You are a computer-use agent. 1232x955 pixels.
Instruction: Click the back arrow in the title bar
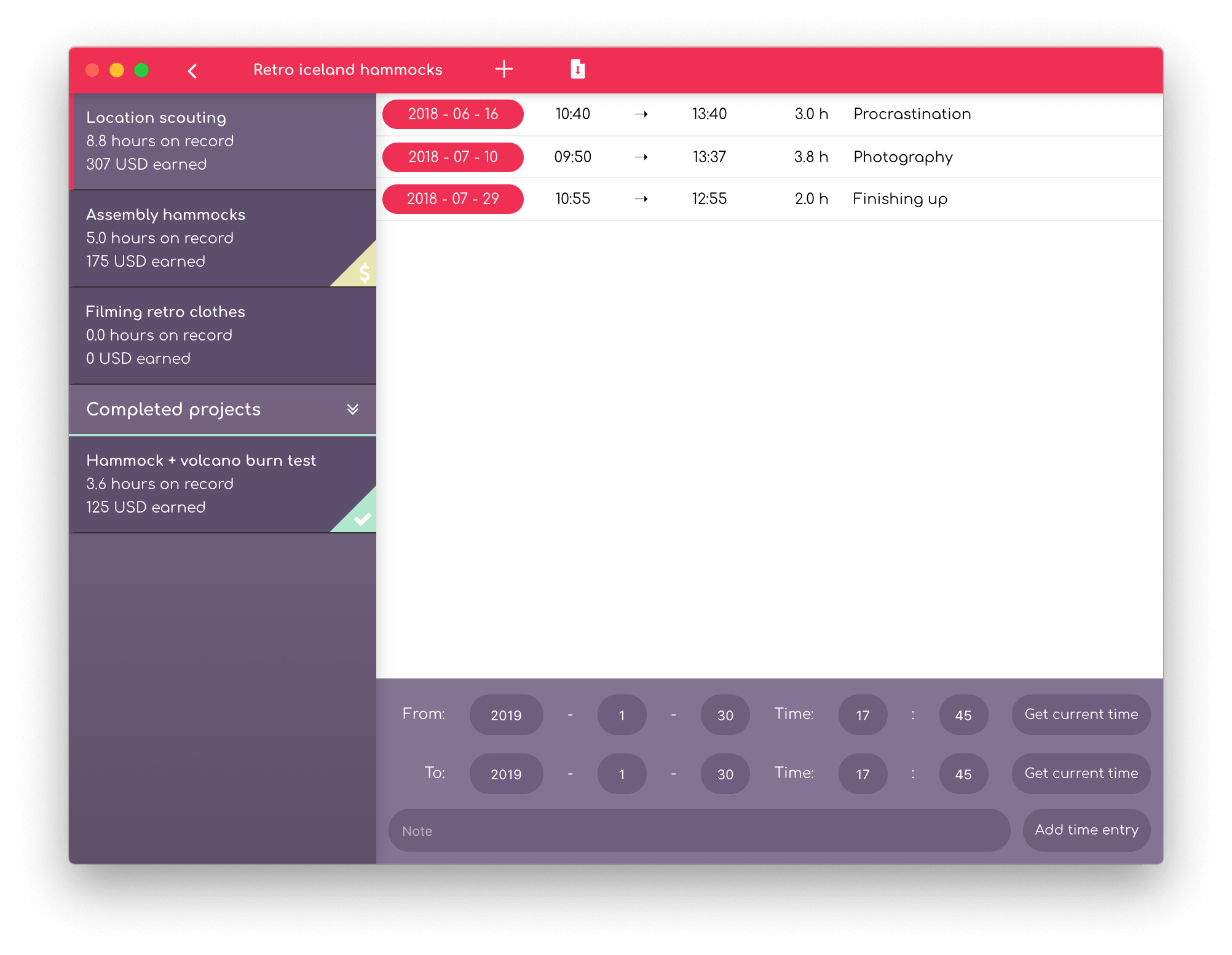tap(192, 71)
